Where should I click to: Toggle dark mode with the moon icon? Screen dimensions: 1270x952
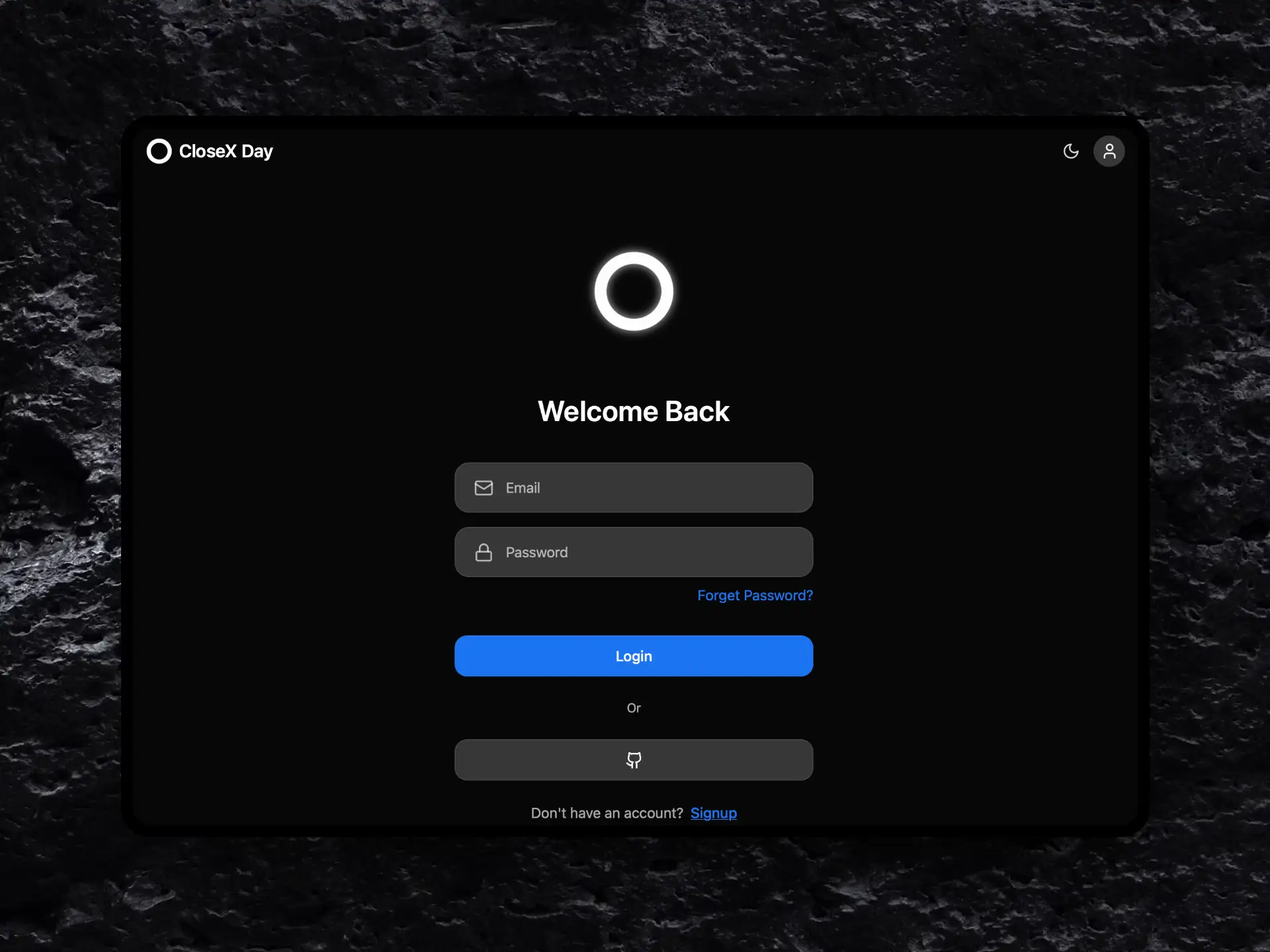tap(1070, 151)
